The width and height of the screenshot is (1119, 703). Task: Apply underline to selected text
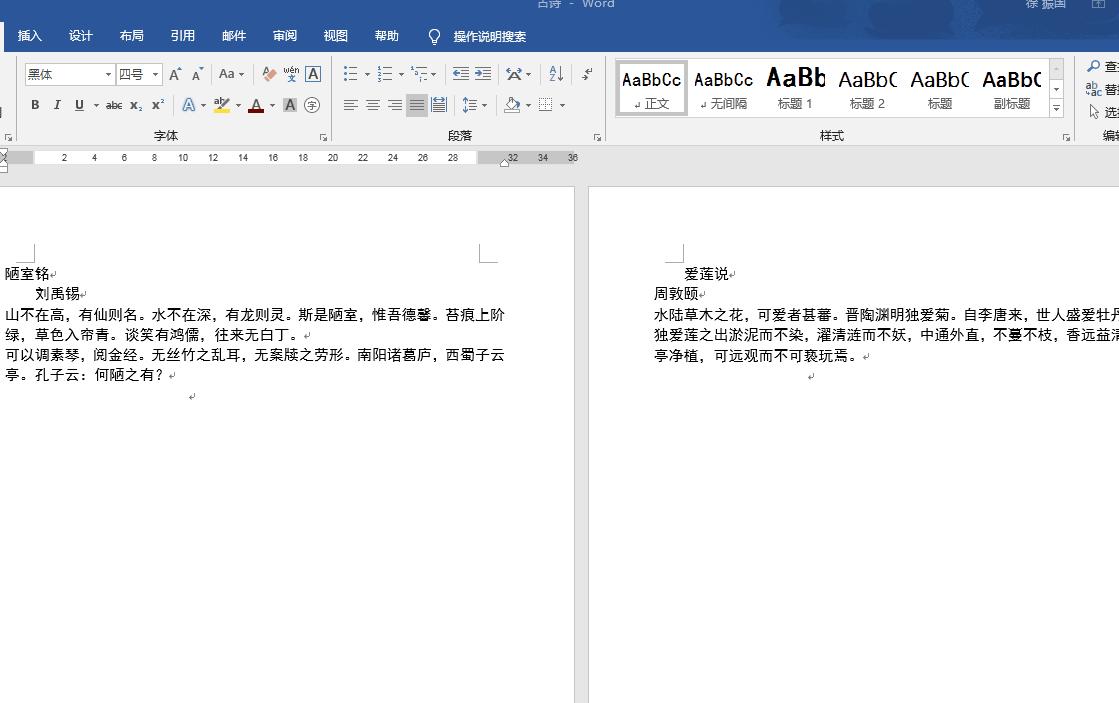click(77, 104)
